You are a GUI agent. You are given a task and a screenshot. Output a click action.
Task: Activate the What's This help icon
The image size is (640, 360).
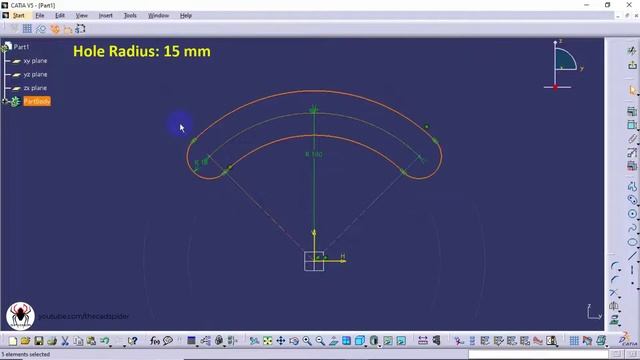[x=133, y=341]
